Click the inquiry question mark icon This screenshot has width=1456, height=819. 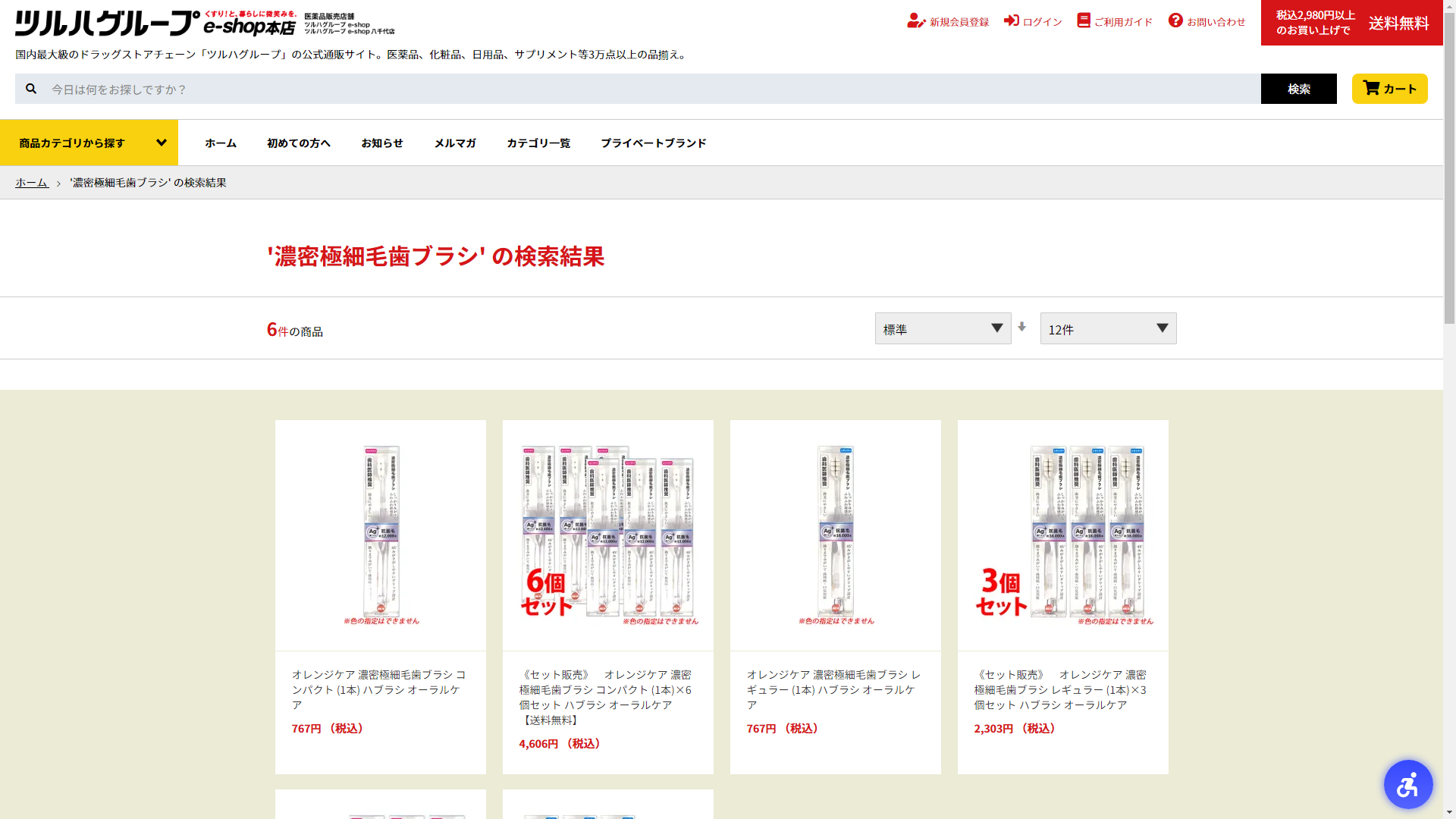[1175, 20]
